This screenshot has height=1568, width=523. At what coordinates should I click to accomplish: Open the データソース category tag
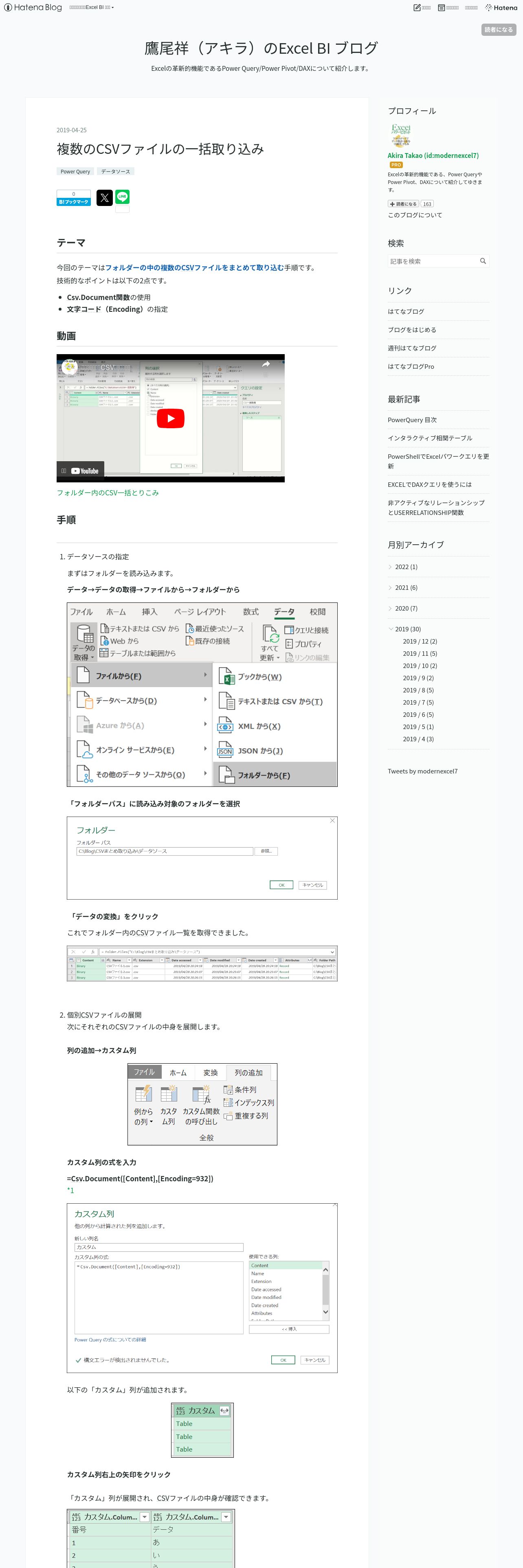pos(116,172)
